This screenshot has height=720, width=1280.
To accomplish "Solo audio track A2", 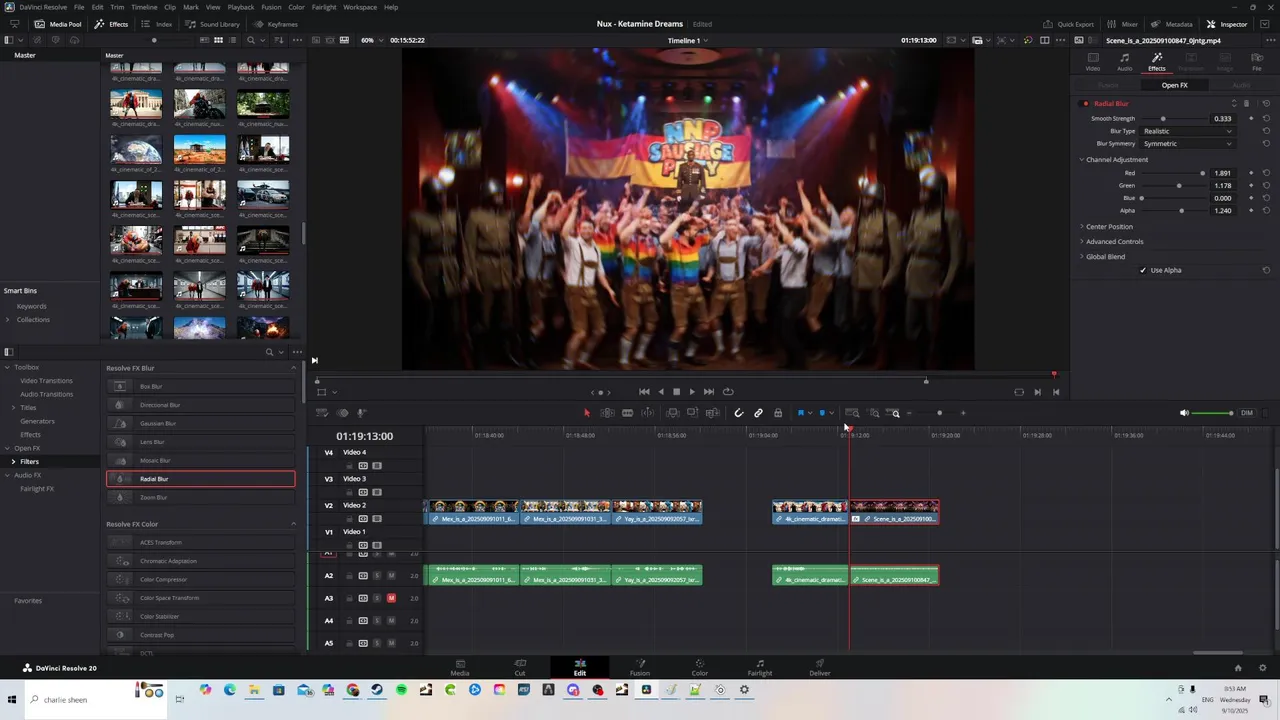I will (x=377, y=576).
